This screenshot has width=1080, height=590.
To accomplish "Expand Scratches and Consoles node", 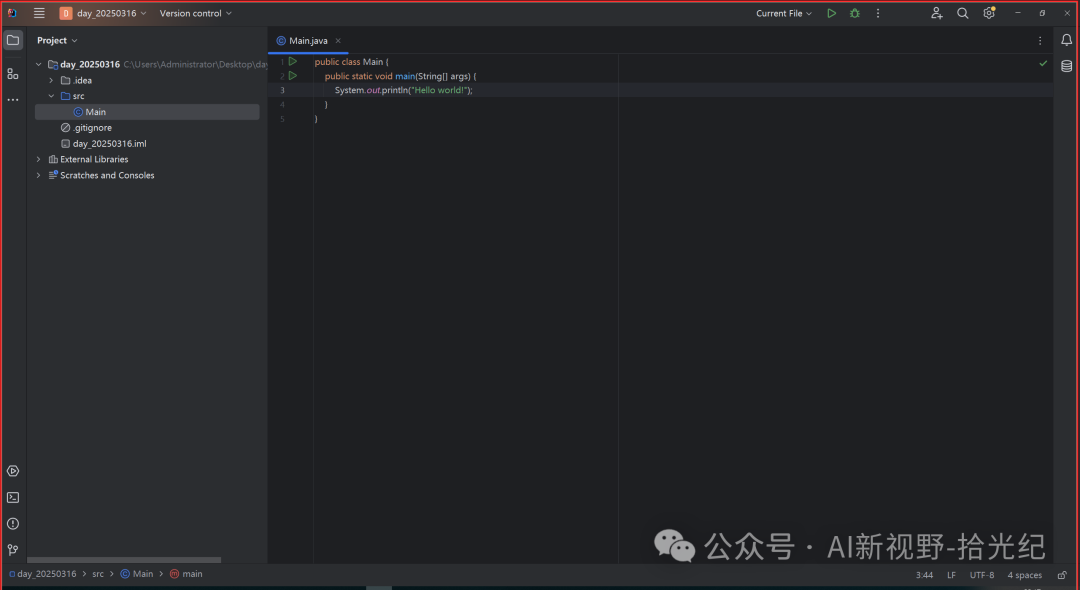I will (x=39, y=176).
